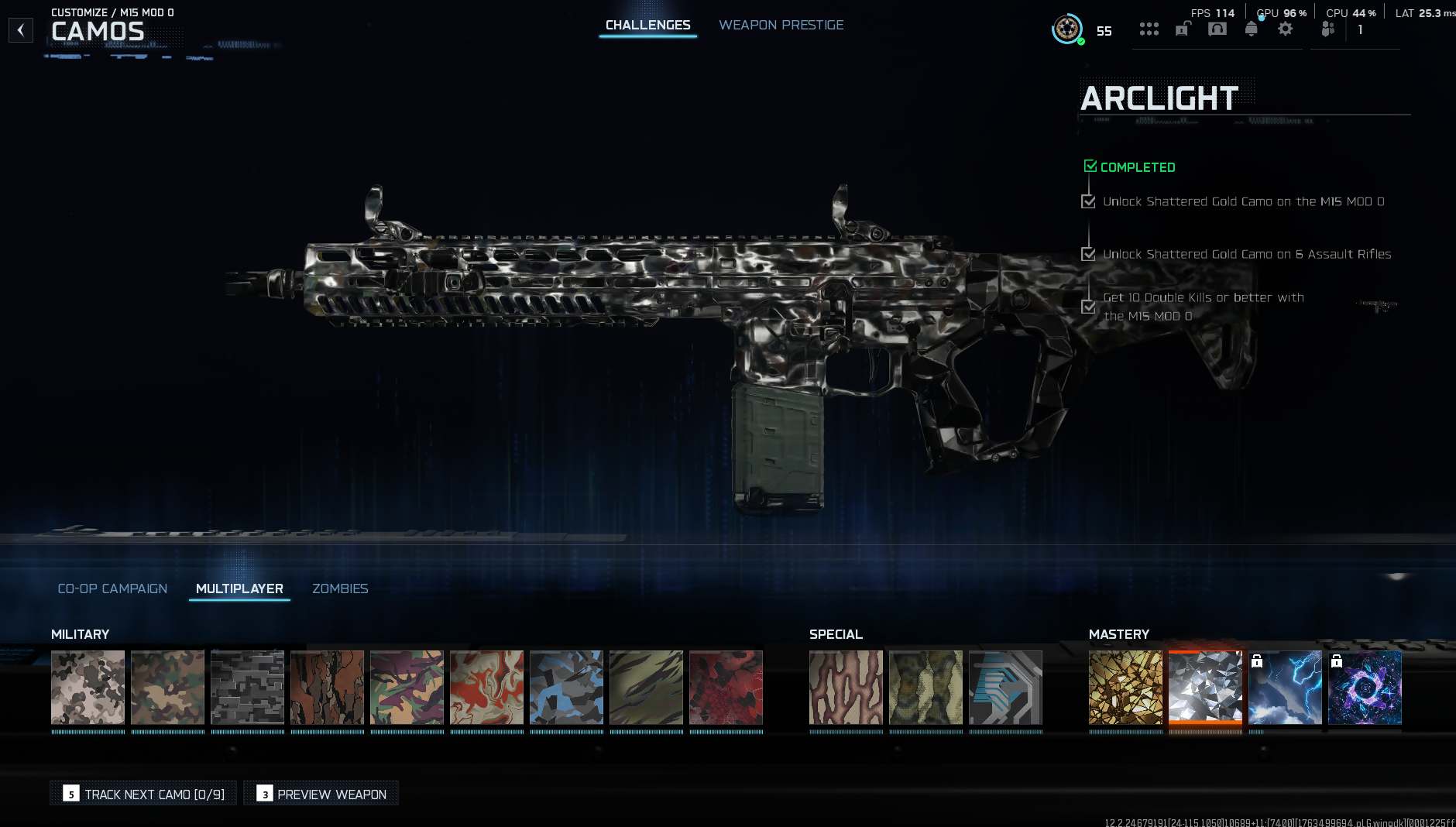
Task: Click the Shattered Gold M15 MOD 0 checkbox
Action: click(1088, 201)
